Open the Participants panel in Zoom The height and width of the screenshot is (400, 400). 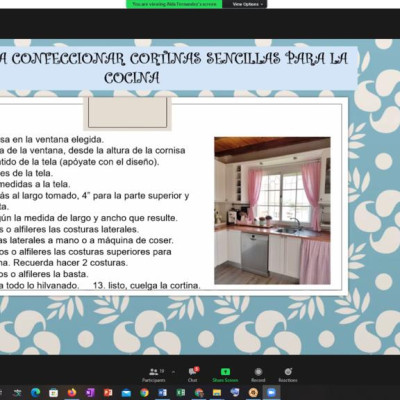(x=154, y=375)
